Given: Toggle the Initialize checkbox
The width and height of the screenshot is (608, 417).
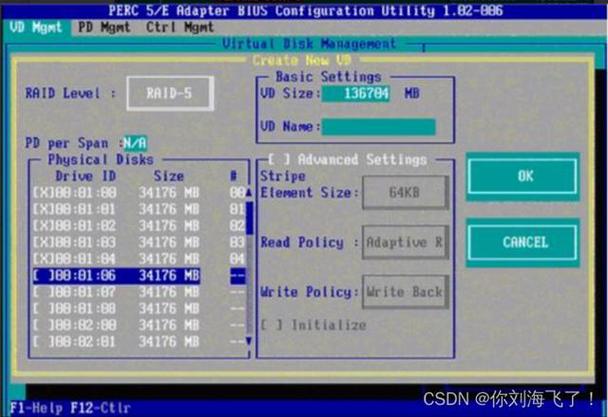Looking at the screenshot, I should coord(268,325).
